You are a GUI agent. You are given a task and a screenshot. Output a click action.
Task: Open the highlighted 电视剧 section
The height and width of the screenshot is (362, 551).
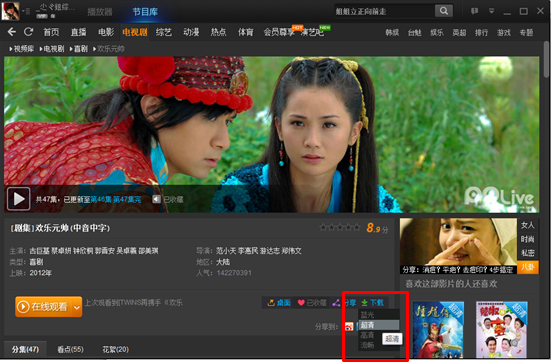(134, 32)
